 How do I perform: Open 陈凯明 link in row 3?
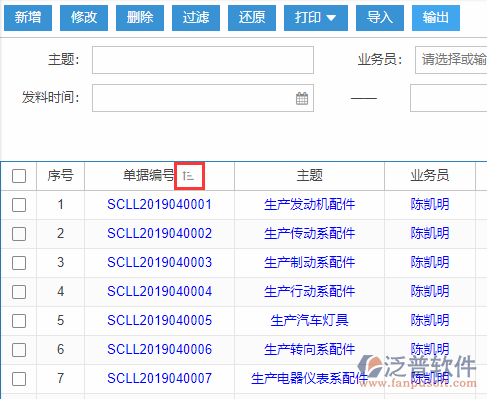pyautogui.click(x=430, y=262)
